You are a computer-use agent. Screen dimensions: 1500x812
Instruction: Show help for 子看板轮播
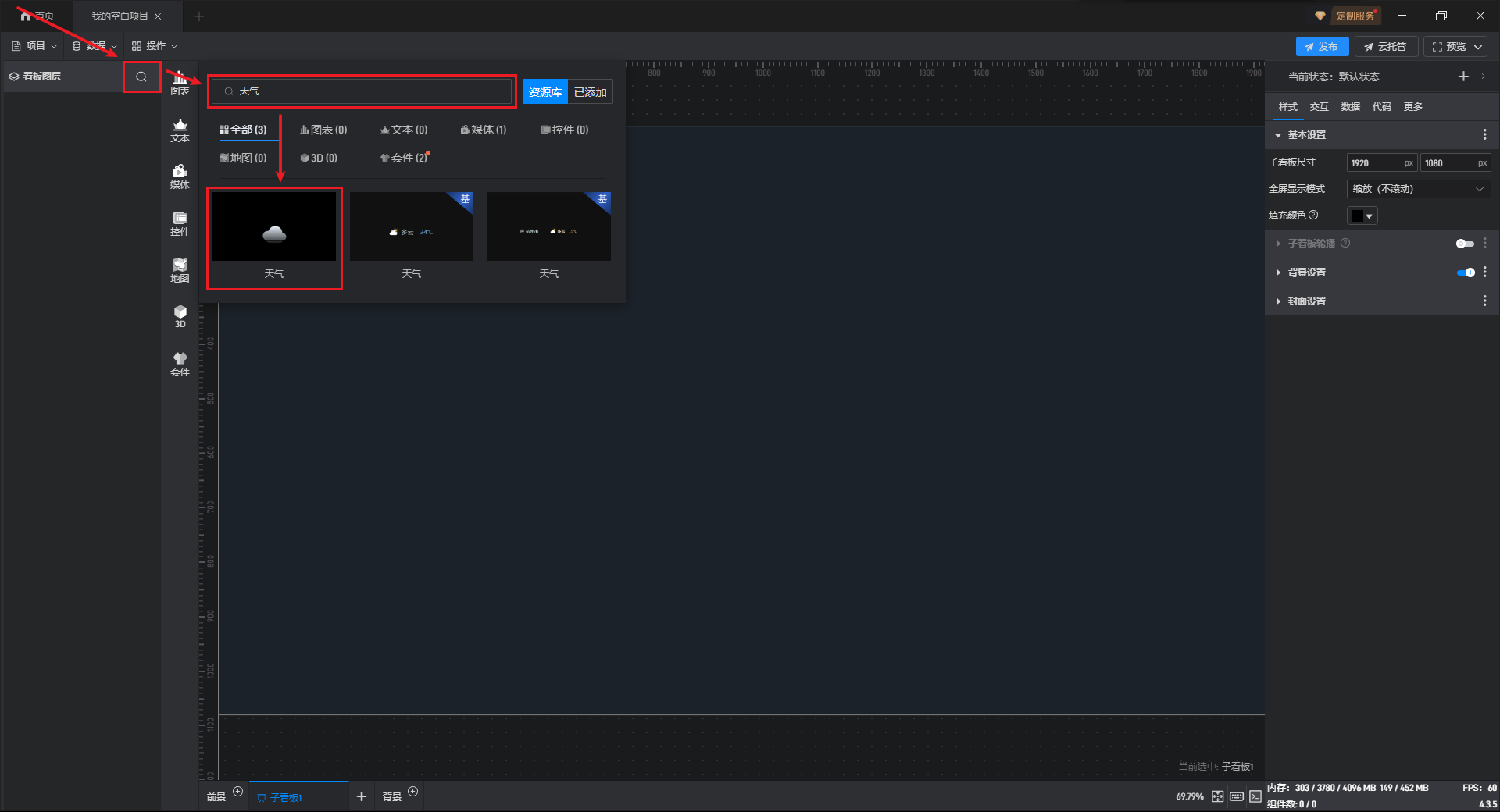pos(1345,243)
